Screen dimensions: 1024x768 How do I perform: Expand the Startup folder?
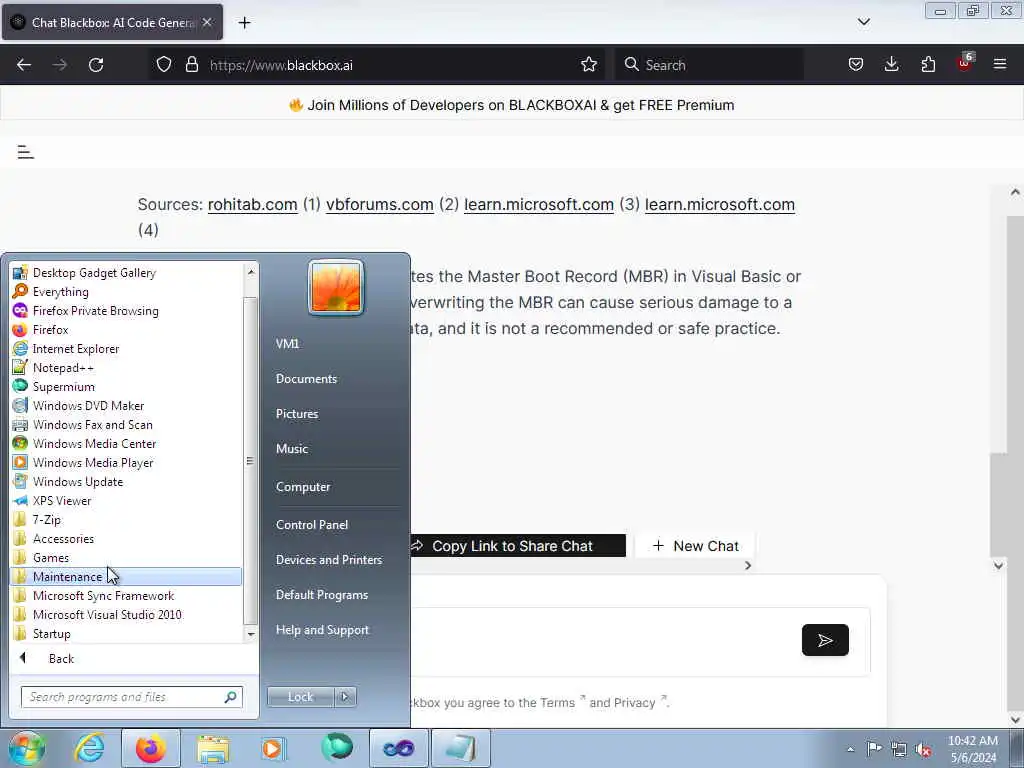(52, 633)
